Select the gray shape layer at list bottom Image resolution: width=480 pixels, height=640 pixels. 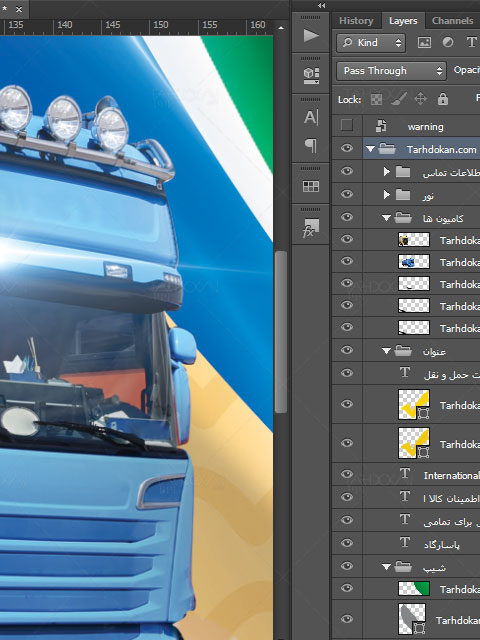pos(412,619)
